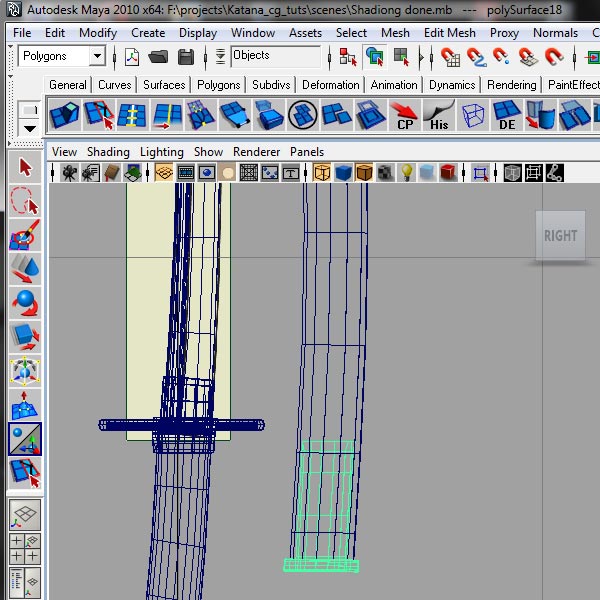The height and width of the screenshot is (600, 600).
Task: Toggle select by component type mode
Action: tap(402, 57)
